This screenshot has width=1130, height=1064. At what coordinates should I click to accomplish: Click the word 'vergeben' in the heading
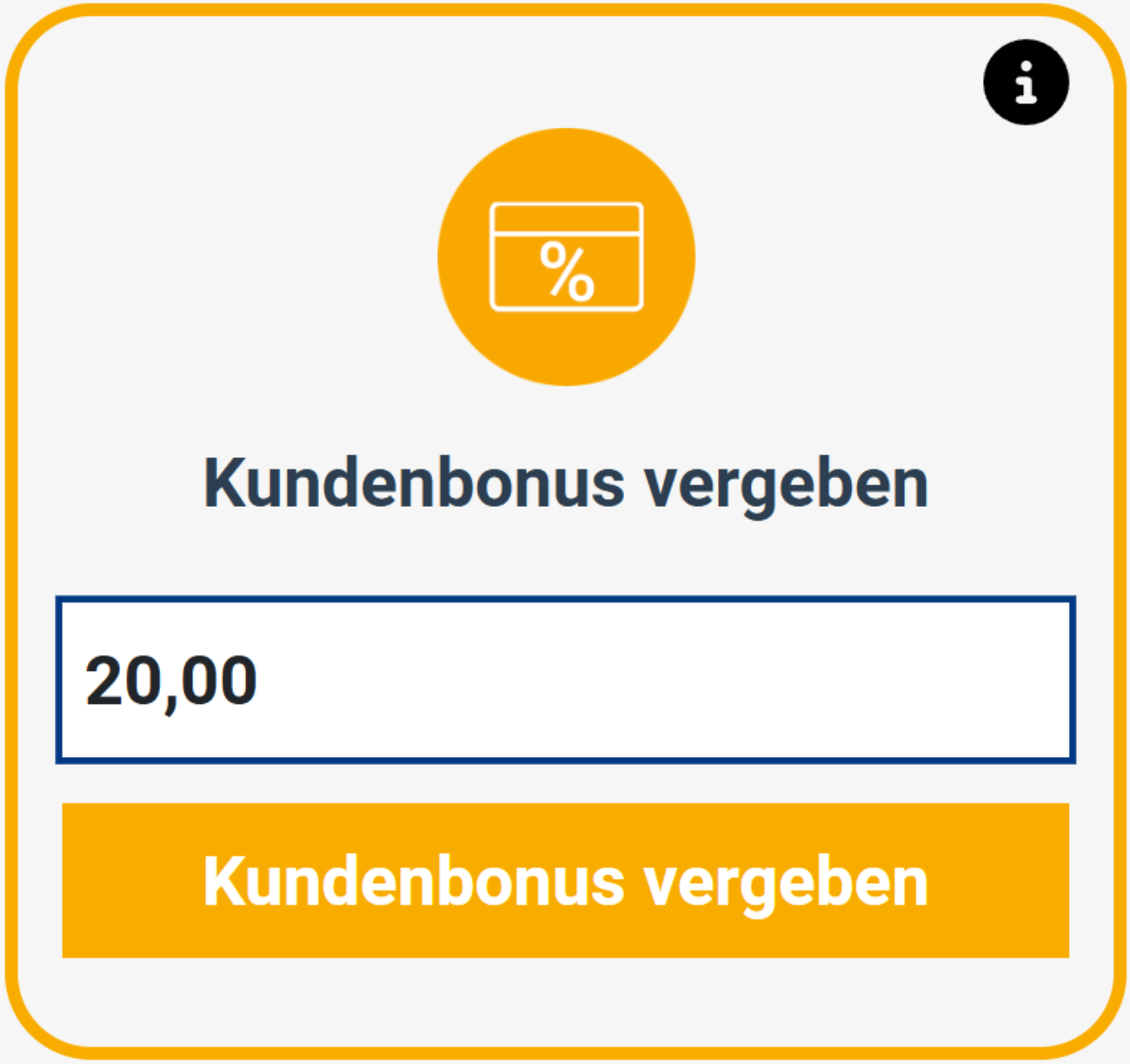[x=786, y=485]
